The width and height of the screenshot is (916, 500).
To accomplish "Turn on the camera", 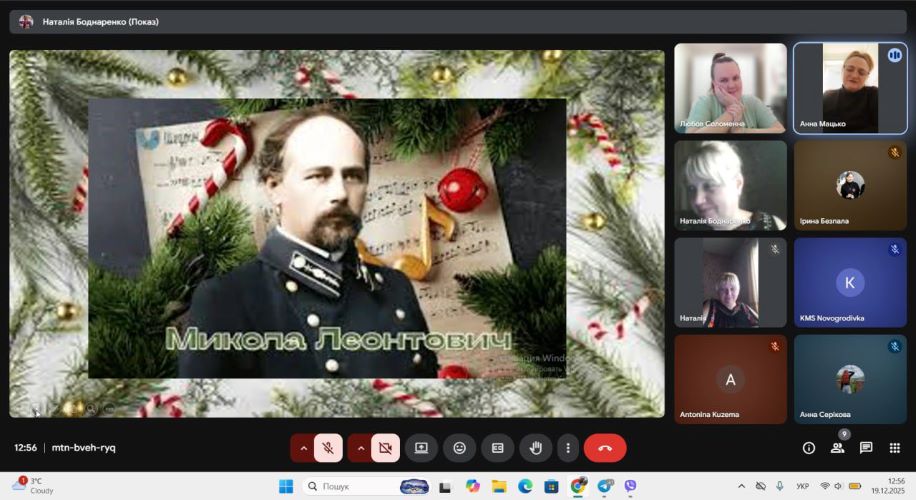I will click(385, 448).
